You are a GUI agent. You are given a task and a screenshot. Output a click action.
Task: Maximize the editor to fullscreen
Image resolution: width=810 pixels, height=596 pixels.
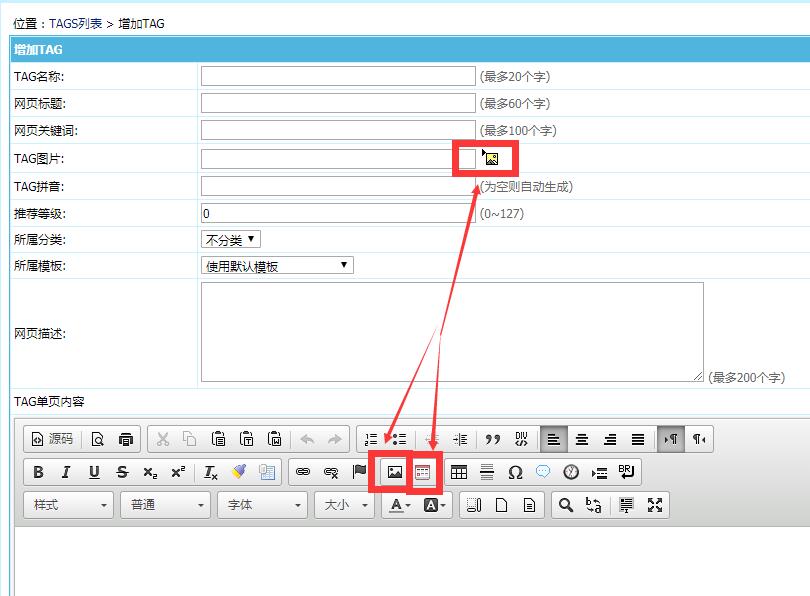(655, 505)
